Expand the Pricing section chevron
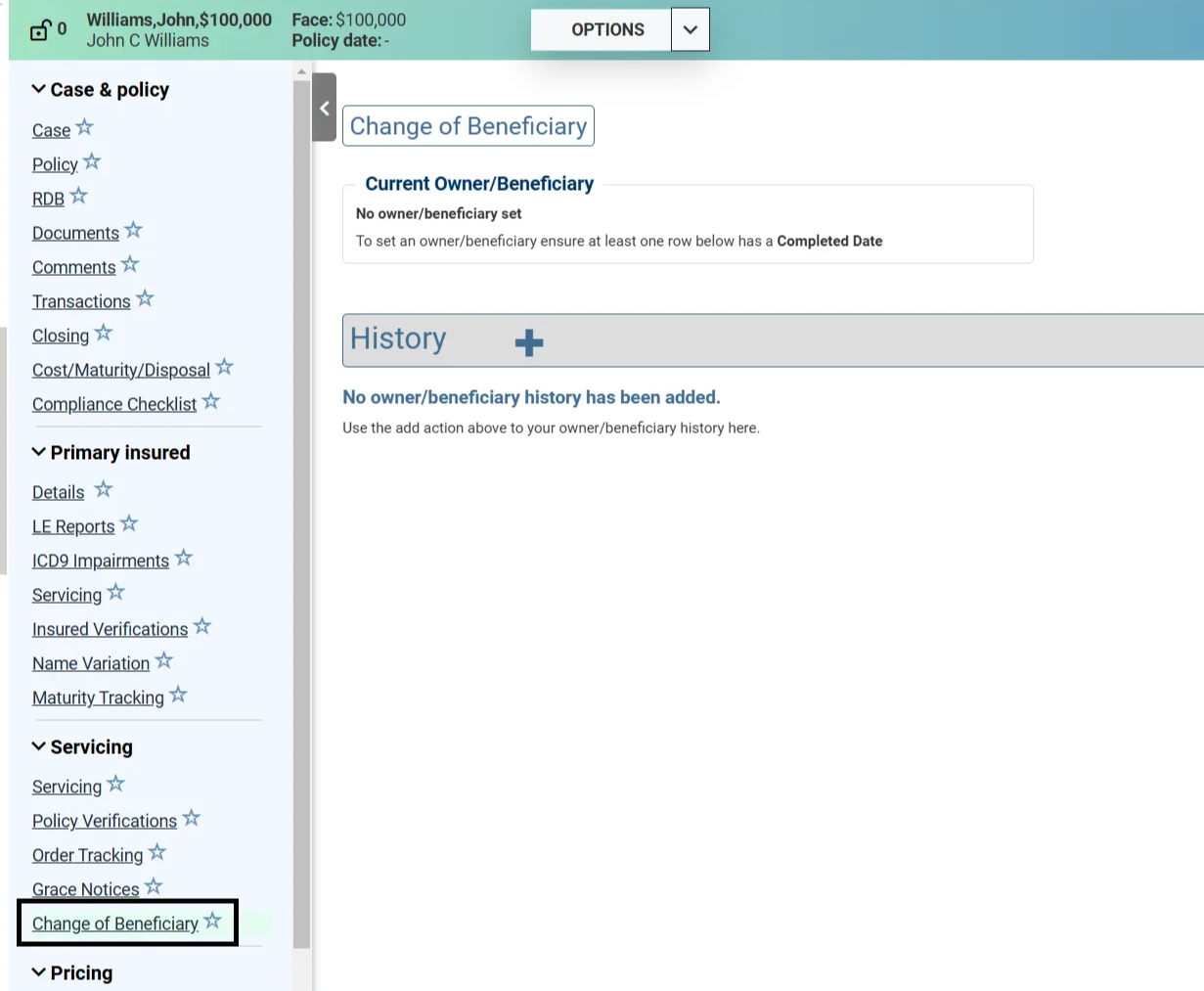The image size is (1204, 991). pyautogui.click(x=39, y=972)
